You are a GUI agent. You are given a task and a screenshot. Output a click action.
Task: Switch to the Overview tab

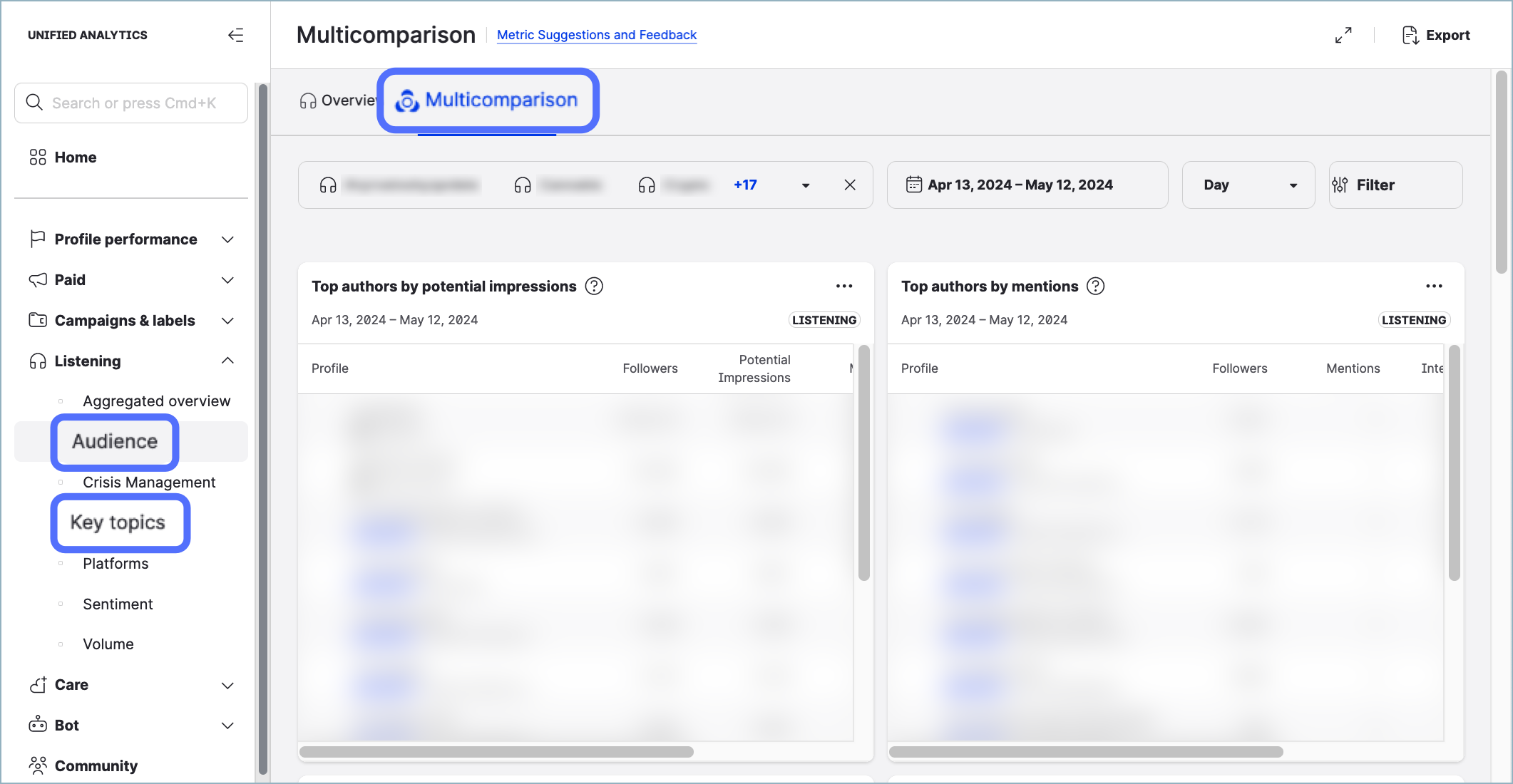click(338, 100)
